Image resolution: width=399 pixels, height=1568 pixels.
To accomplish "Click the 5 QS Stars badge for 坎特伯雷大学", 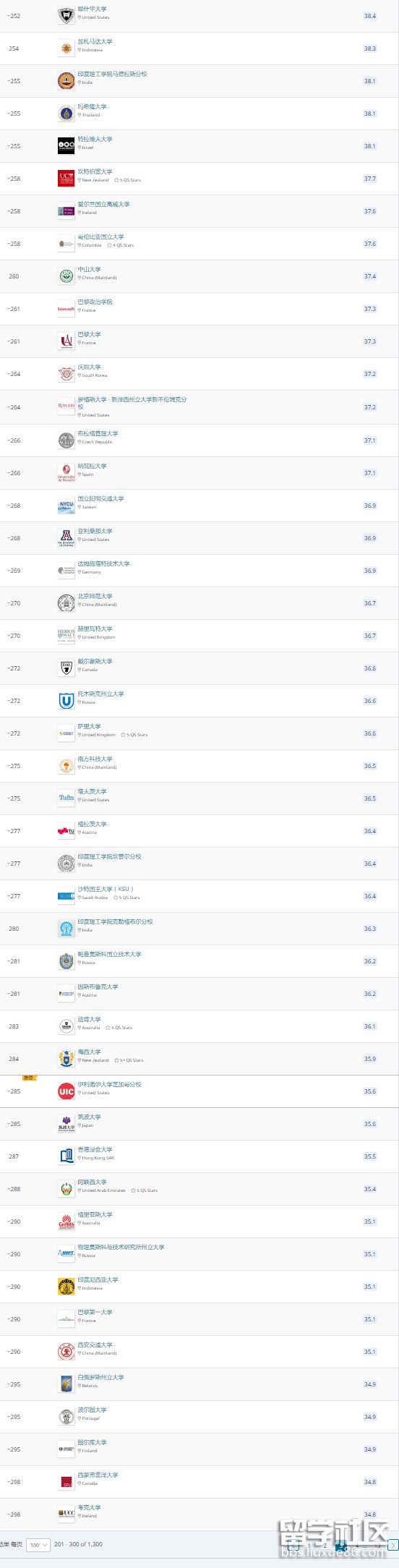I will pyautogui.click(x=128, y=180).
